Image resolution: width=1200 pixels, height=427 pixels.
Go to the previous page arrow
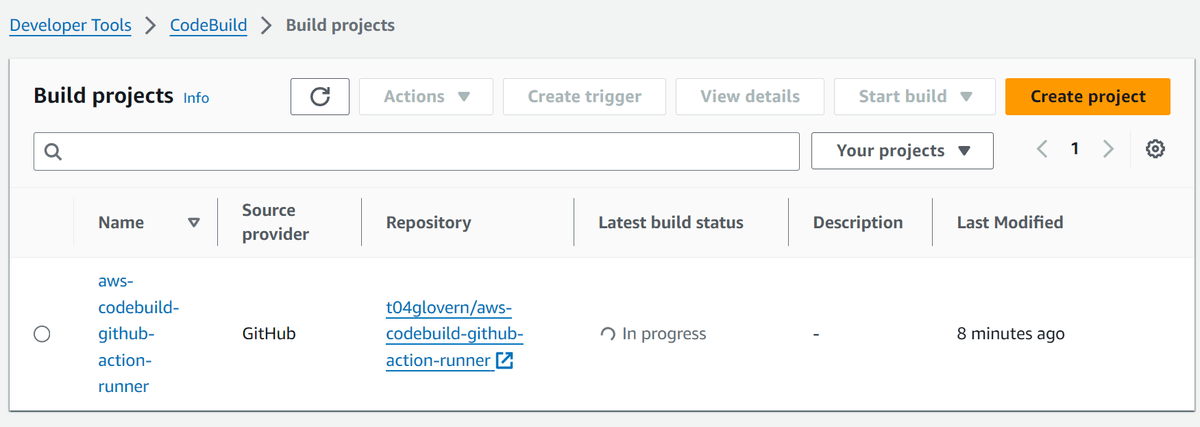pos(1042,150)
